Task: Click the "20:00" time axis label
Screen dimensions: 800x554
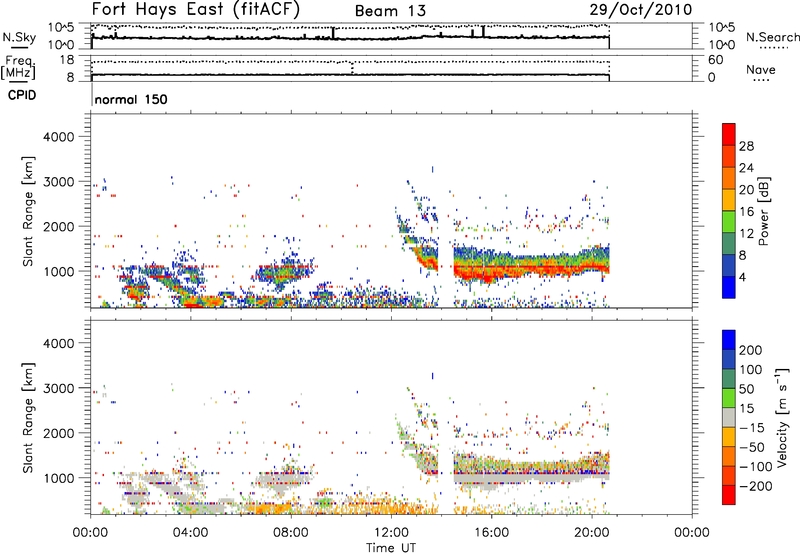Action: pyautogui.click(x=591, y=533)
